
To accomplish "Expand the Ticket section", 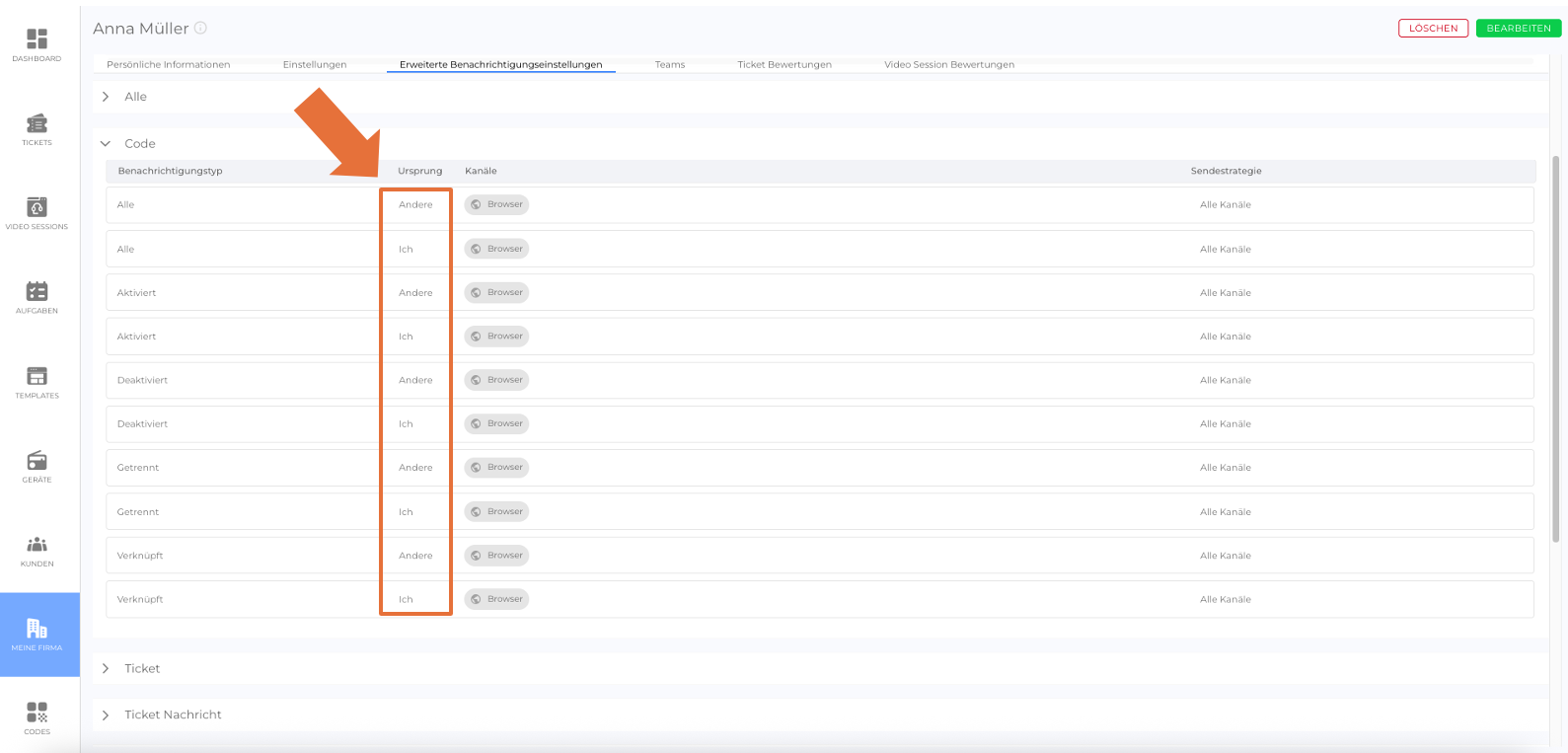I will pos(106,669).
